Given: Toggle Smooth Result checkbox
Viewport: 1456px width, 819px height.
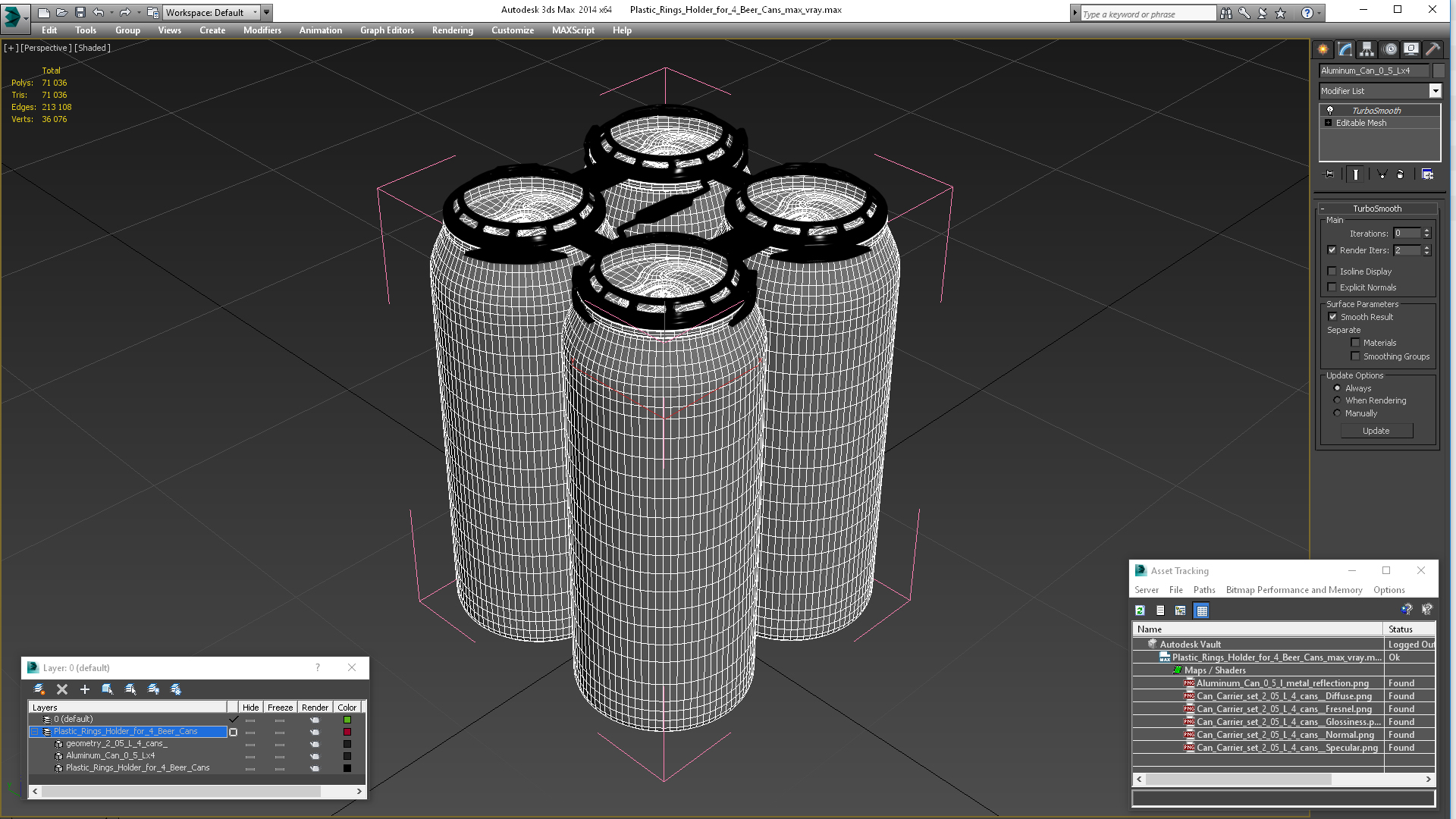Looking at the screenshot, I should 1333,316.
